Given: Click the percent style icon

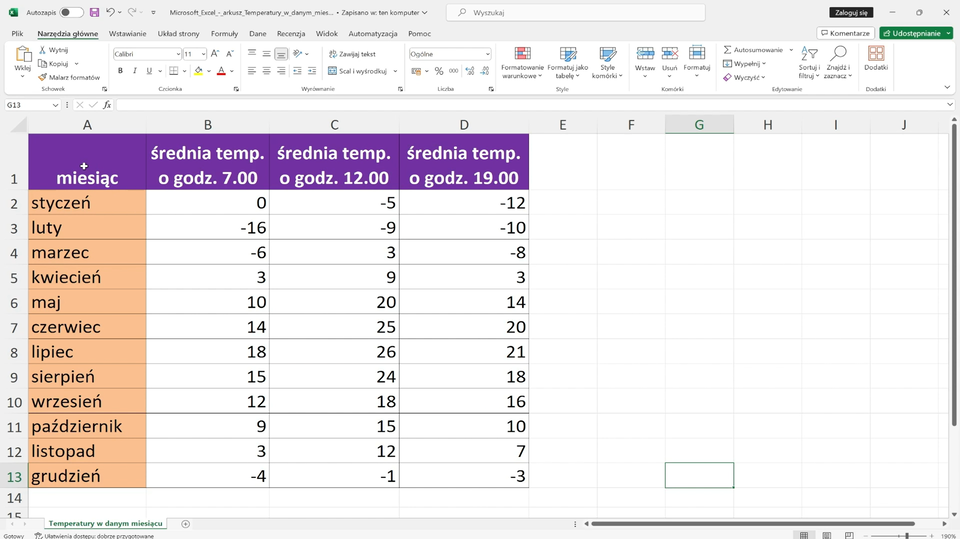Looking at the screenshot, I should [439, 71].
